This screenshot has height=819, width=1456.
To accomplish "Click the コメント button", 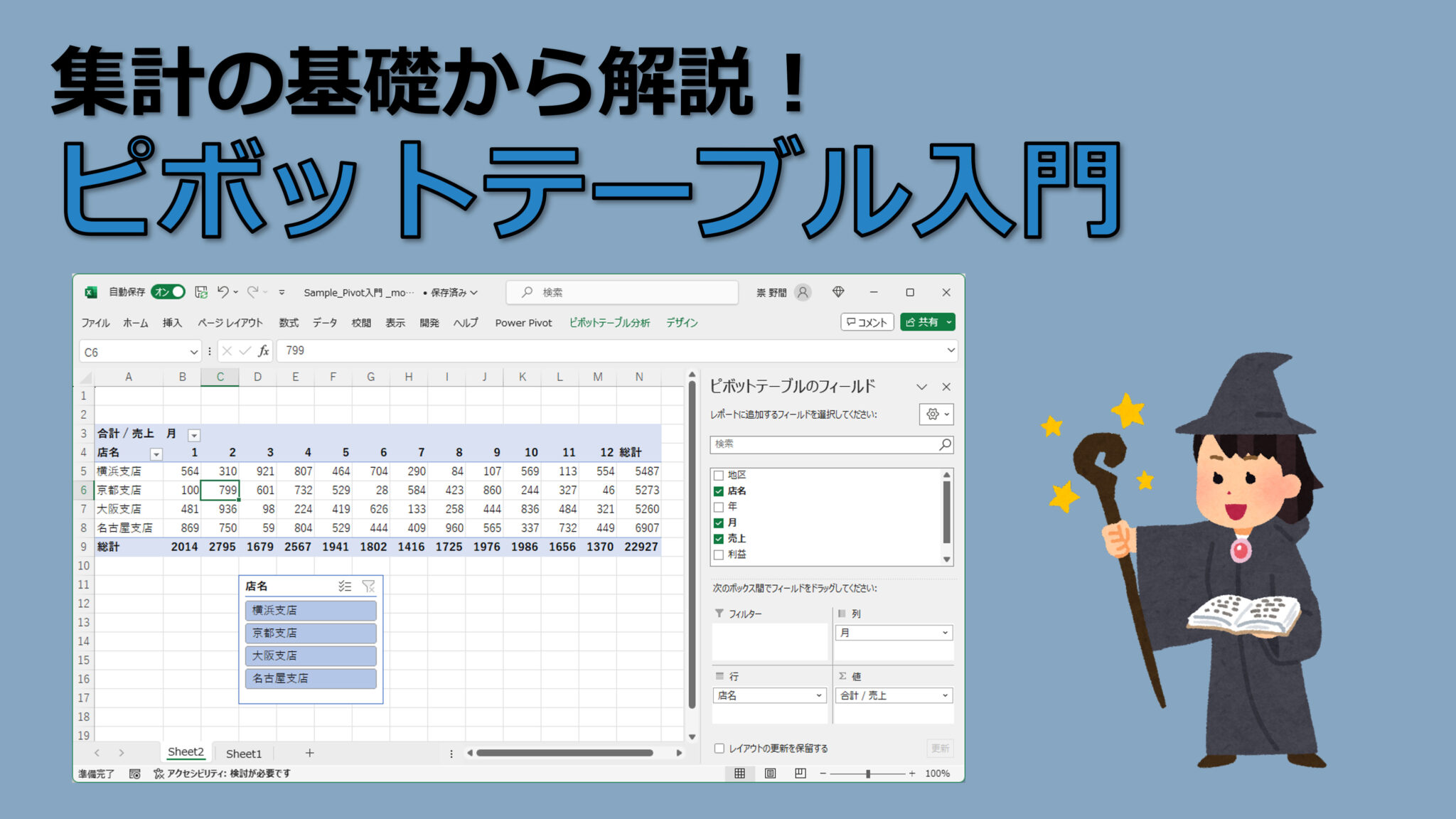I will (867, 322).
